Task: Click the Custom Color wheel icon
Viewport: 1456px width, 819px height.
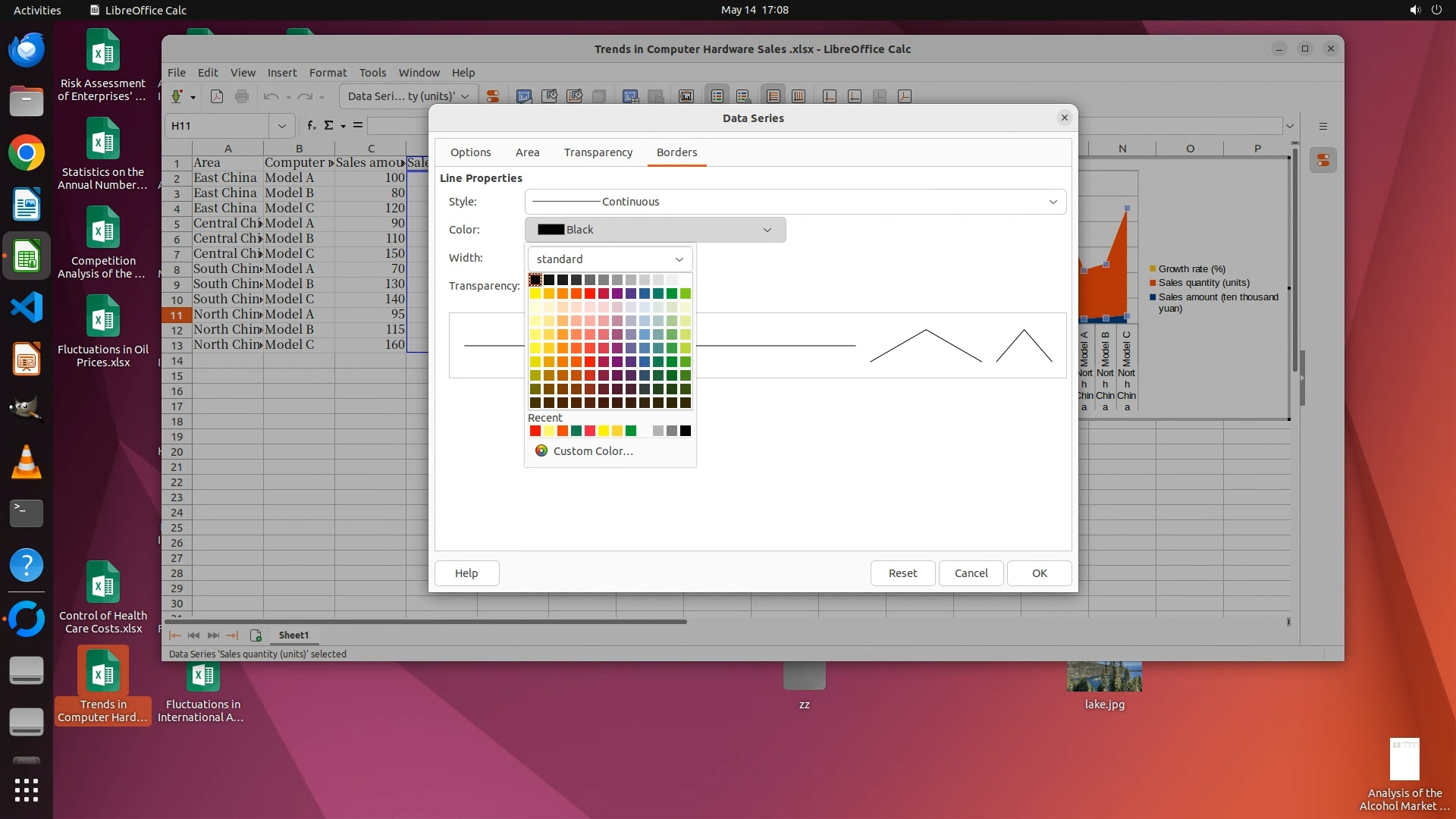Action: pos(541,451)
